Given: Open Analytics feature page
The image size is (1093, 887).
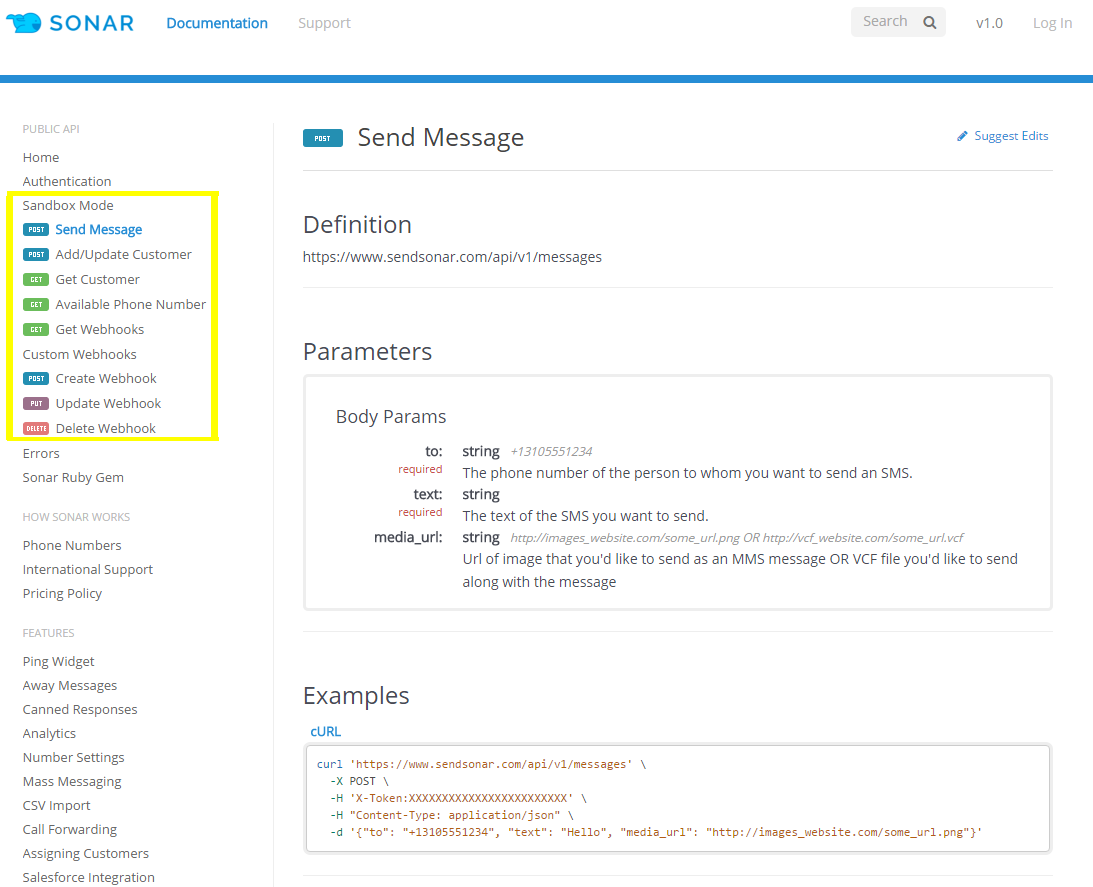Looking at the screenshot, I should pyautogui.click(x=49, y=734).
